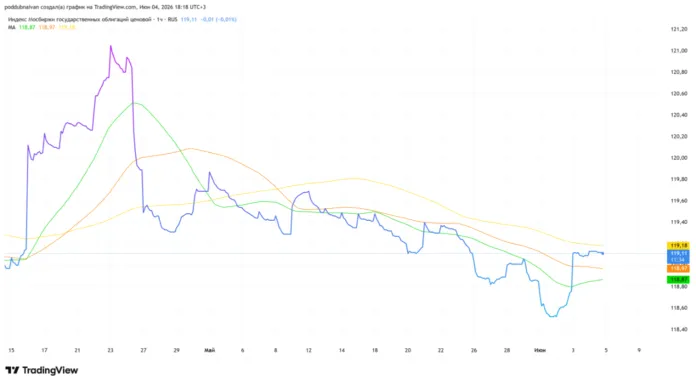This screenshot has height=384, width=696.
Task: Click date label 20 on the time axis
Action: (x=407, y=350)
